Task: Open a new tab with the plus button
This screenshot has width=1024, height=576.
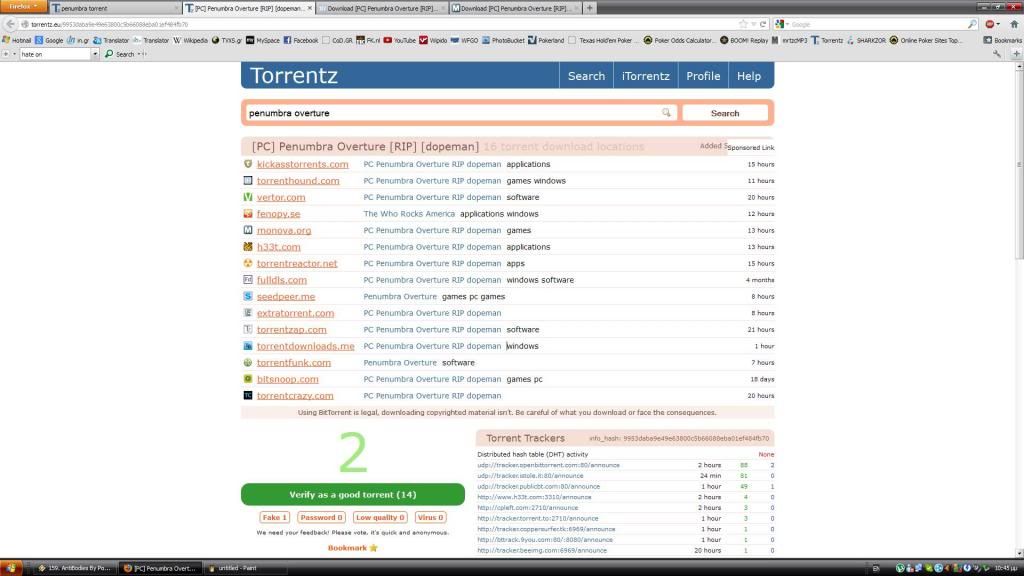Action: (590, 8)
